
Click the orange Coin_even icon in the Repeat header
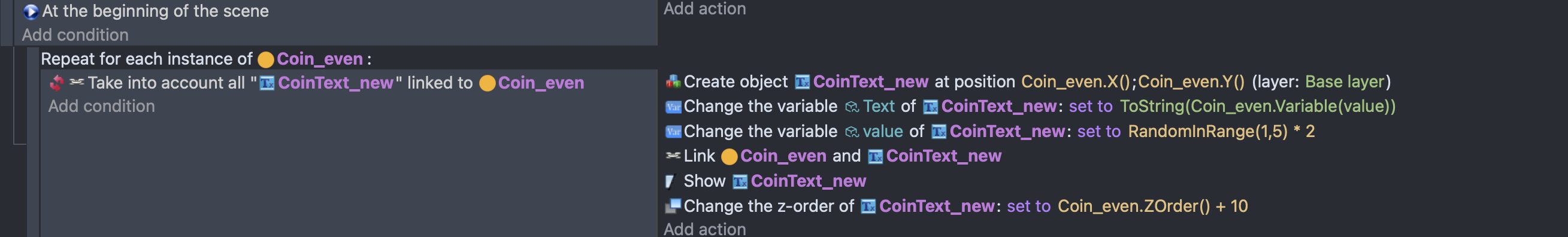pos(265,60)
